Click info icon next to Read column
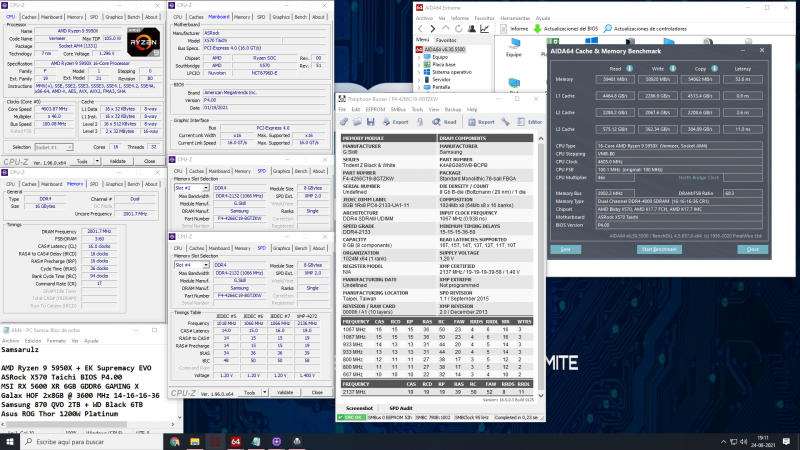 pyautogui.click(x=629, y=68)
